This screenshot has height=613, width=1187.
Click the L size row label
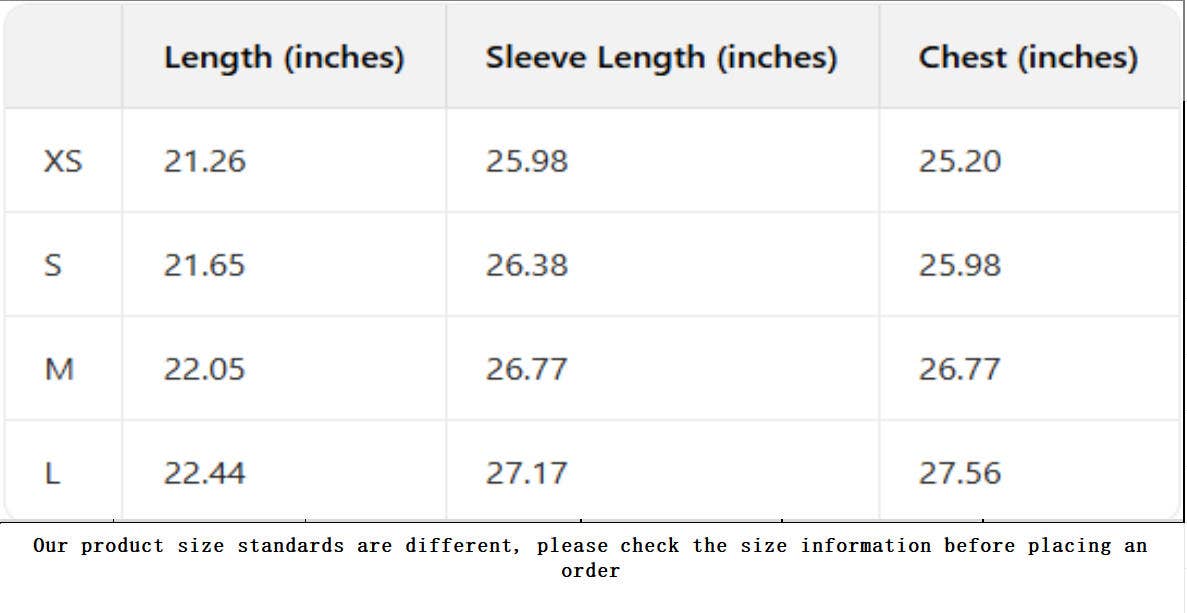coord(53,473)
